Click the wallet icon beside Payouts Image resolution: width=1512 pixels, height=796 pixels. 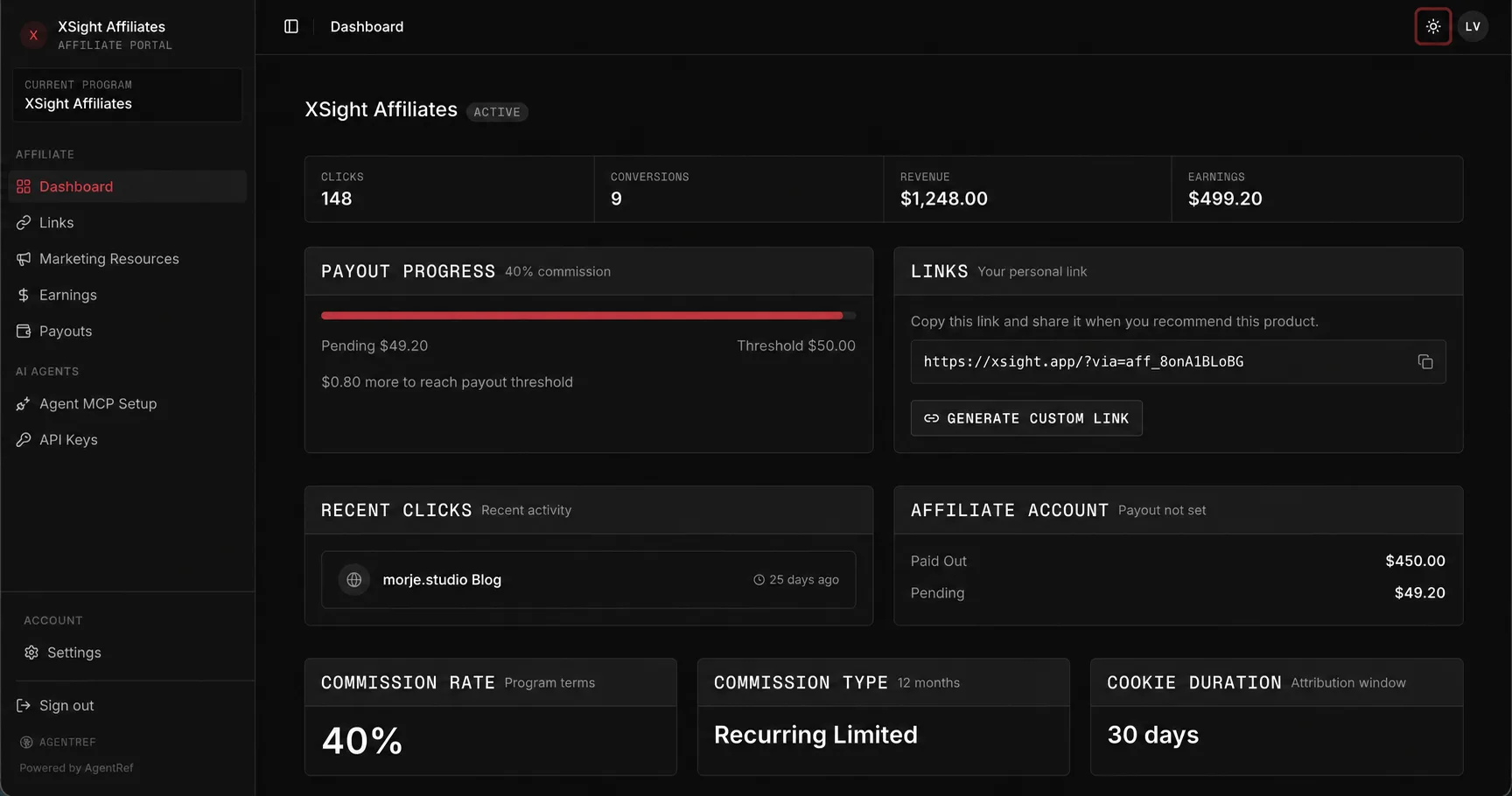pyautogui.click(x=24, y=331)
